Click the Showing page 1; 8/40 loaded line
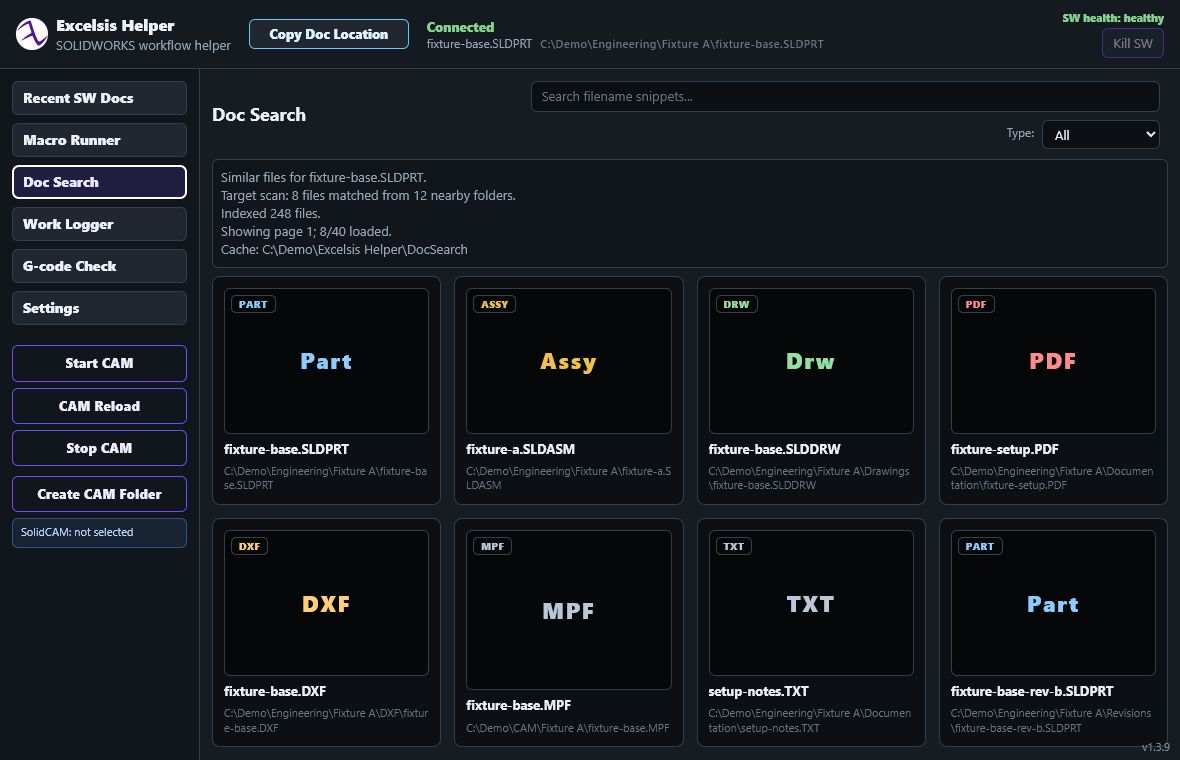 tap(306, 231)
